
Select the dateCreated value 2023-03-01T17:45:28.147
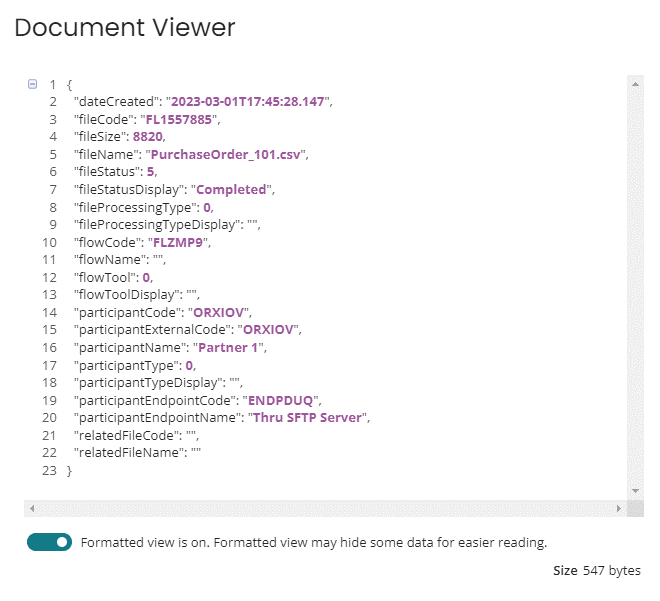pos(248,102)
